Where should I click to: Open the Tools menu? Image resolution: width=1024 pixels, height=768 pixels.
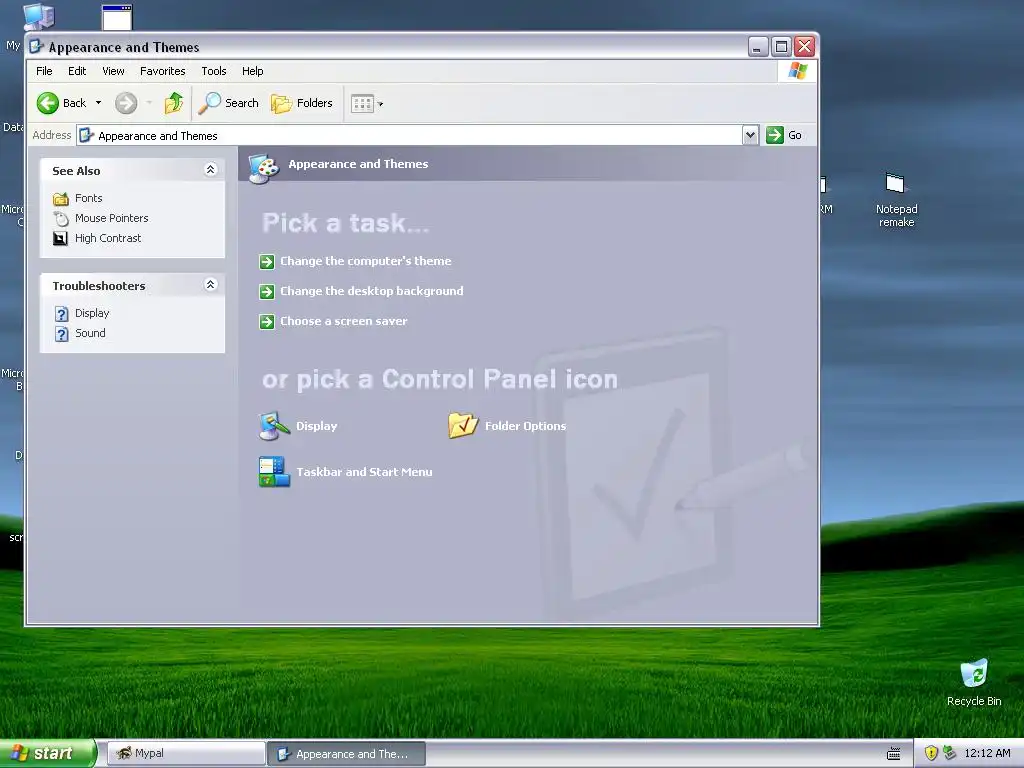pyautogui.click(x=214, y=71)
